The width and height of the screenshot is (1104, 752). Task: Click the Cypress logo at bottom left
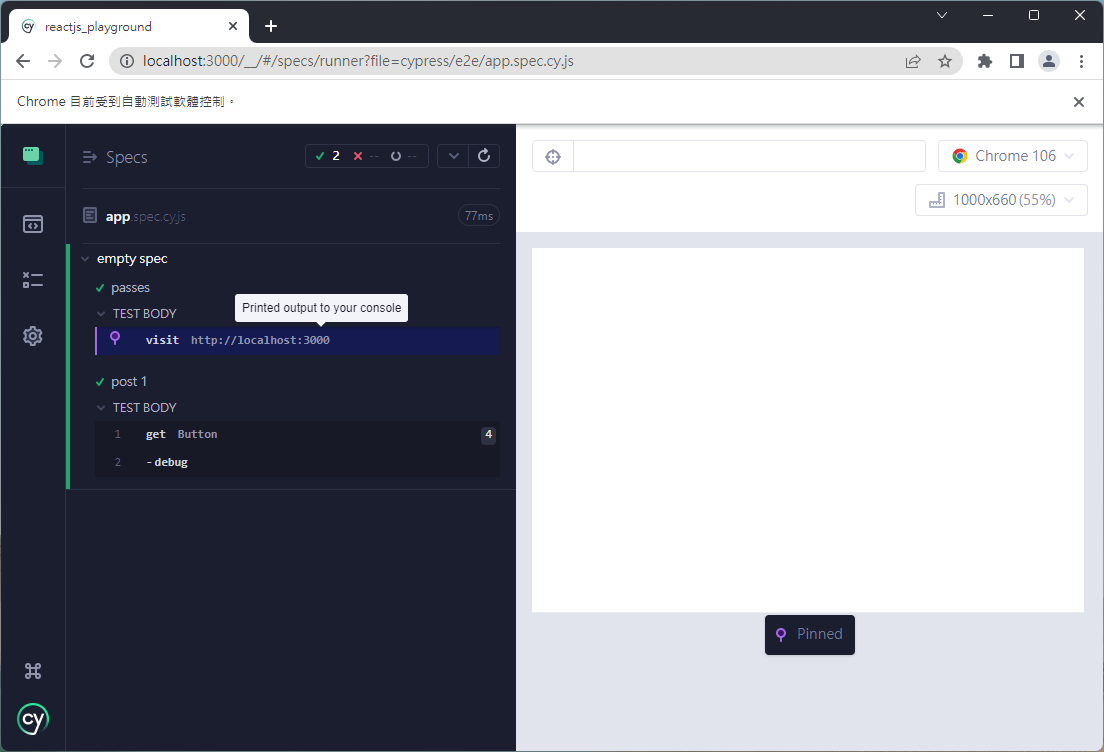coord(33,718)
